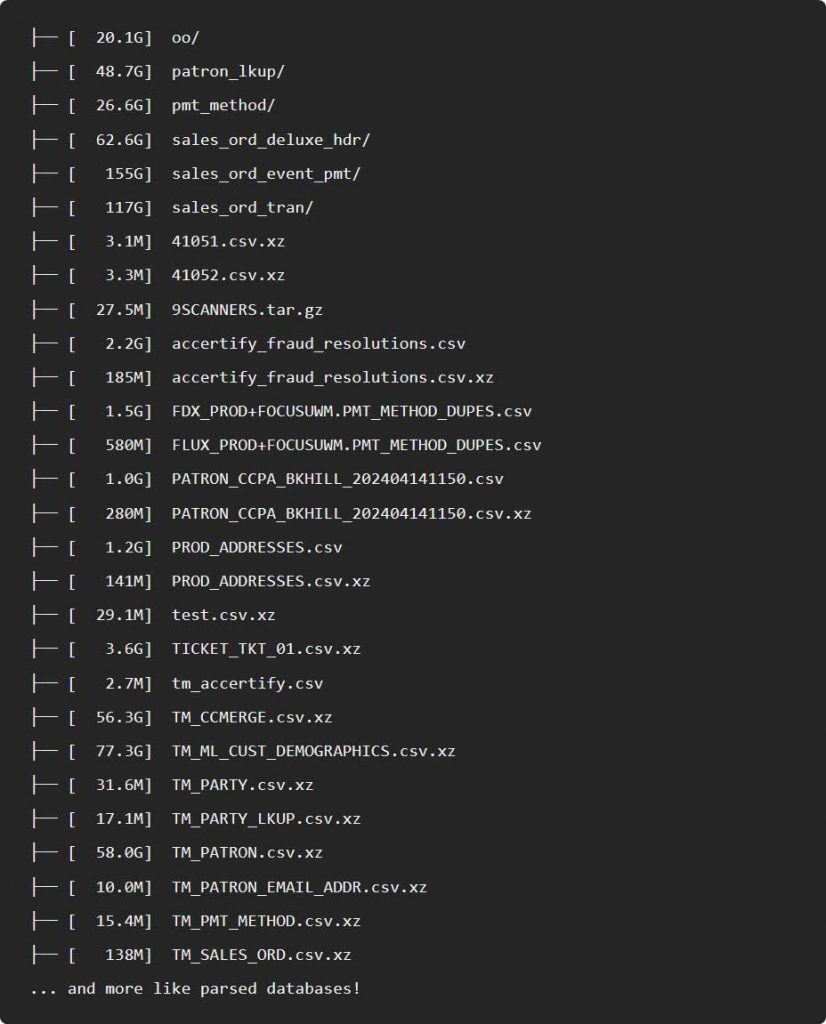Click the PROD_ADDRESSES.csv file
Image resolution: width=826 pixels, height=1024 pixels.
click(257, 547)
